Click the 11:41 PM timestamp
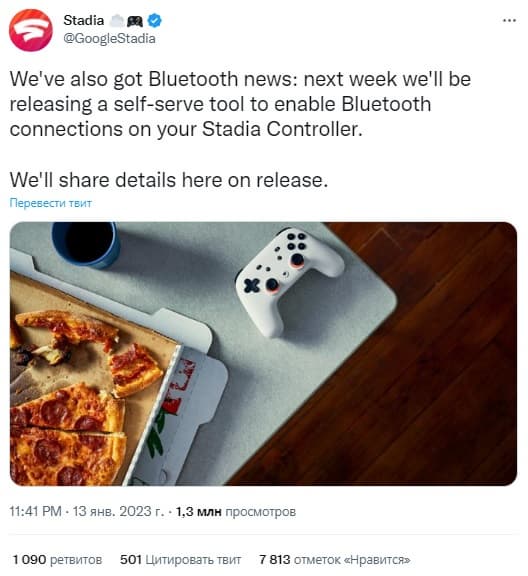Screen dimensions: 528x576 (x=35, y=511)
